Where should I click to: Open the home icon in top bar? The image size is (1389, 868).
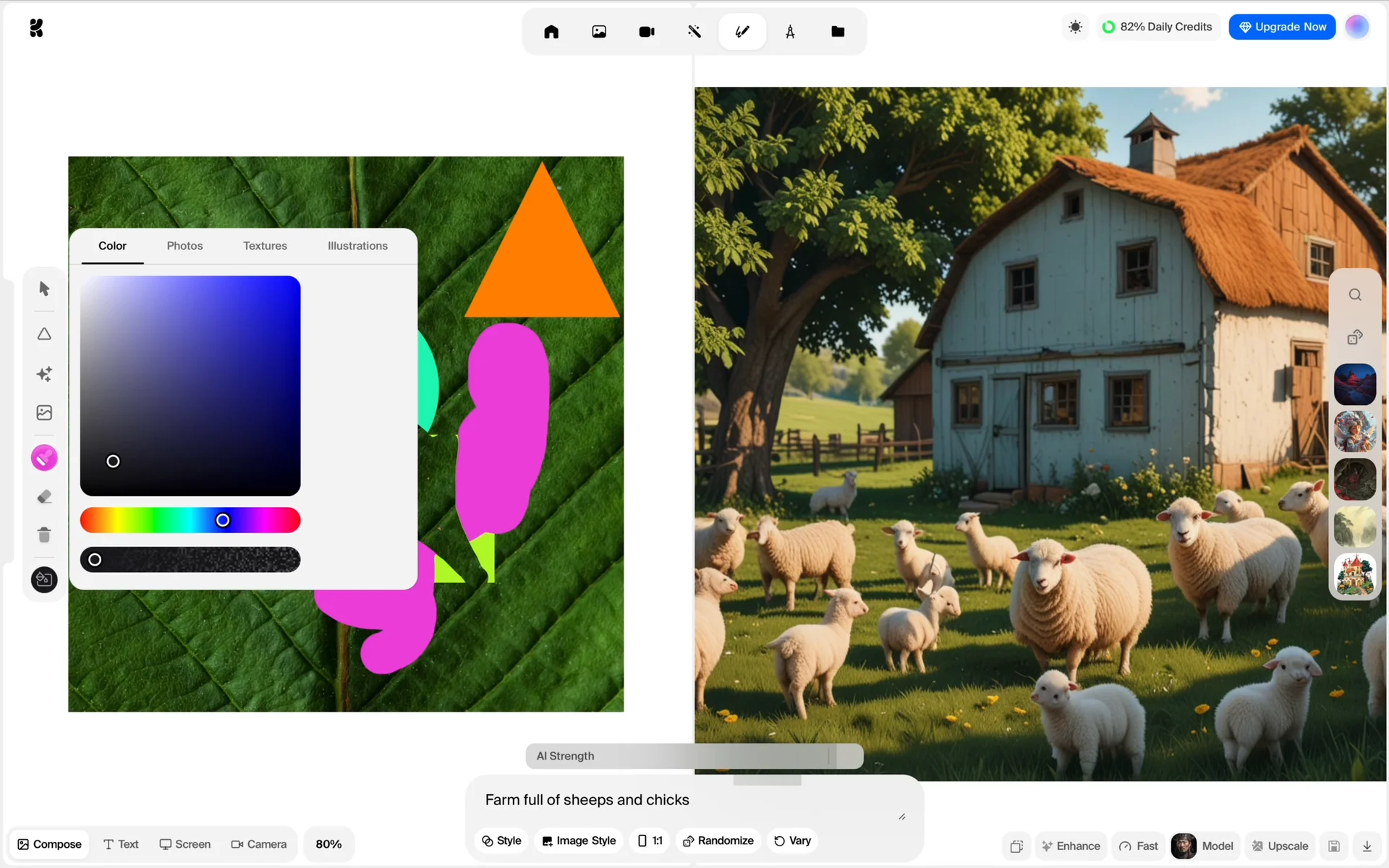pyautogui.click(x=551, y=32)
